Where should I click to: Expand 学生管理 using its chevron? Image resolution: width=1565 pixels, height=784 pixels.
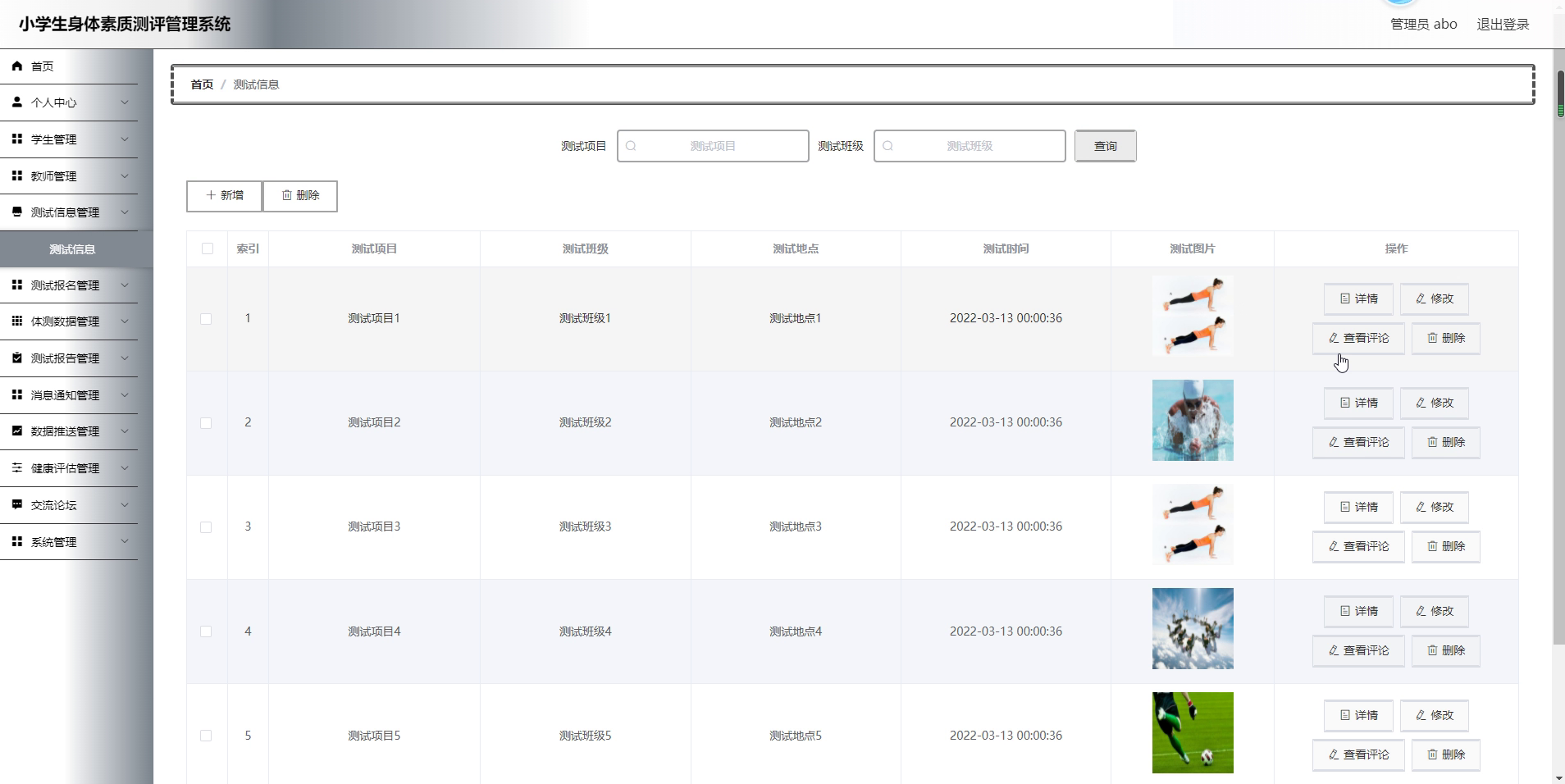pyautogui.click(x=125, y=139)
